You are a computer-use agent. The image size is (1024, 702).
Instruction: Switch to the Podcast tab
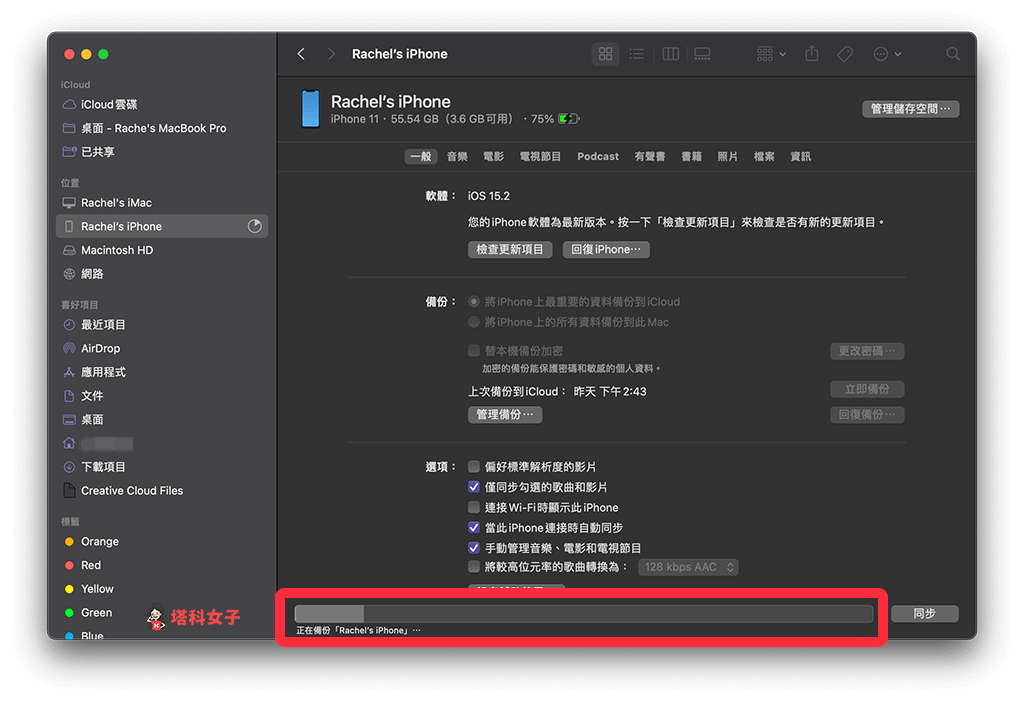[598, 156]
